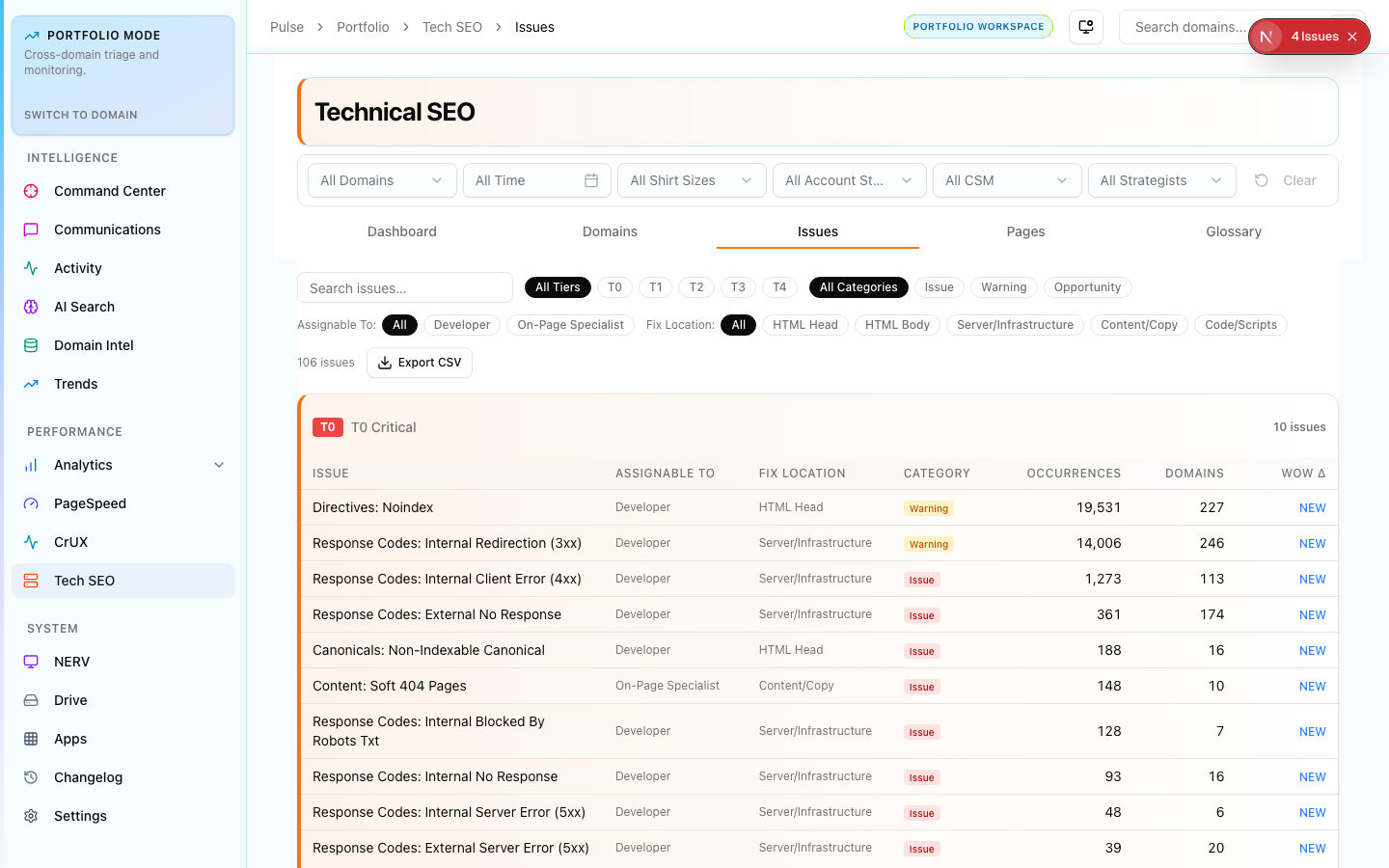Image resolution: width=1389 pixels, height=868 pixels.
Task: Open Command Center from sidebar icon
Action: (31, 191)
